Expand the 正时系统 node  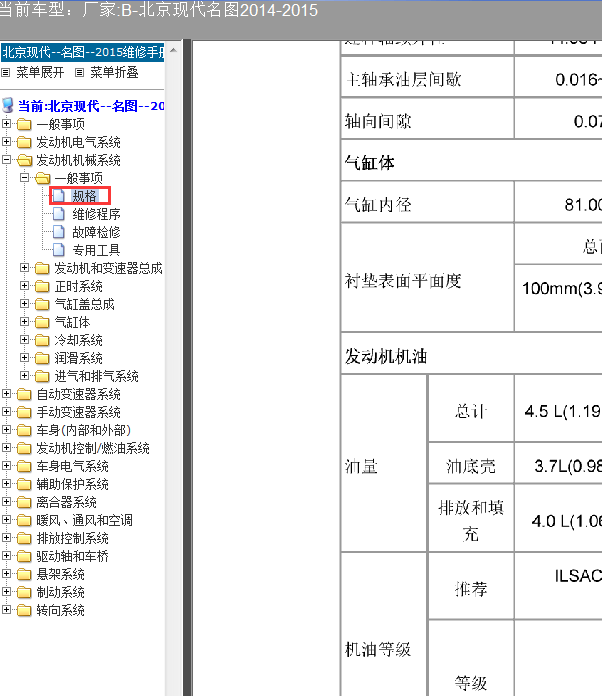pos(24,286)
